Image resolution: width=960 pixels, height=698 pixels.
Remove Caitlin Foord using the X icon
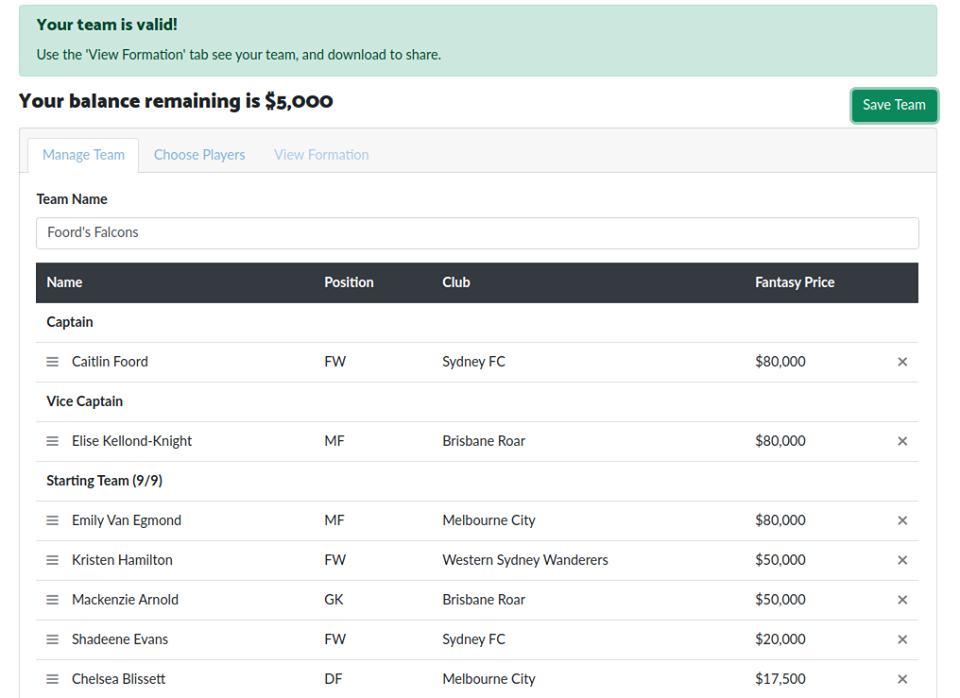(x=902, y=362)
